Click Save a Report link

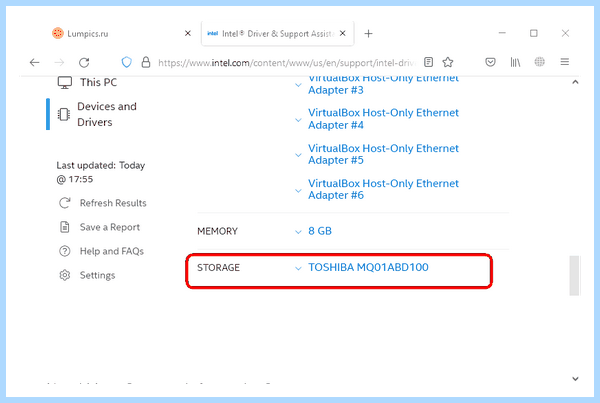tap(110, 227)
